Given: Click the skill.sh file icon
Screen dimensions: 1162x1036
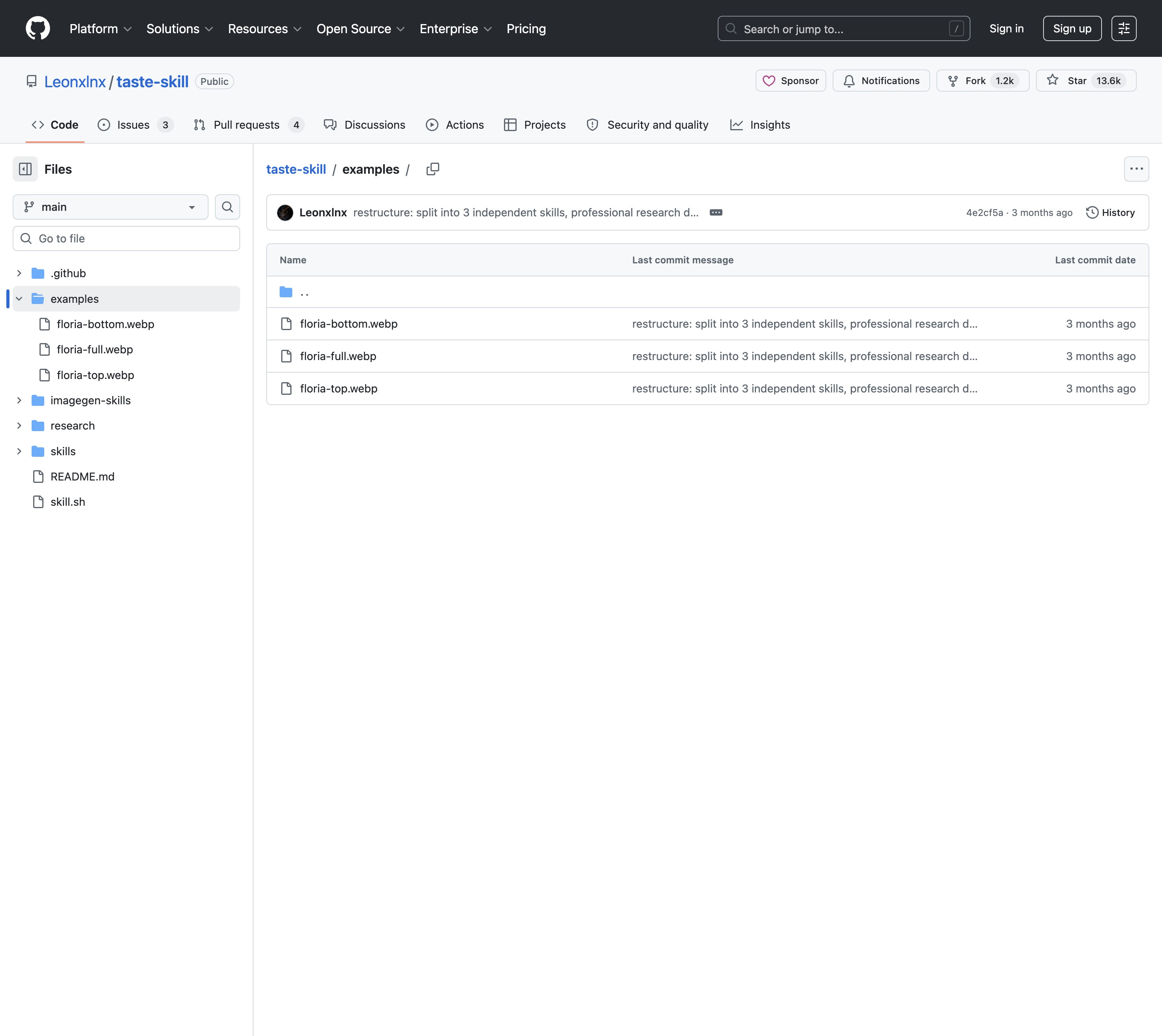Looking at the screenshot, I should coord(38,502).
